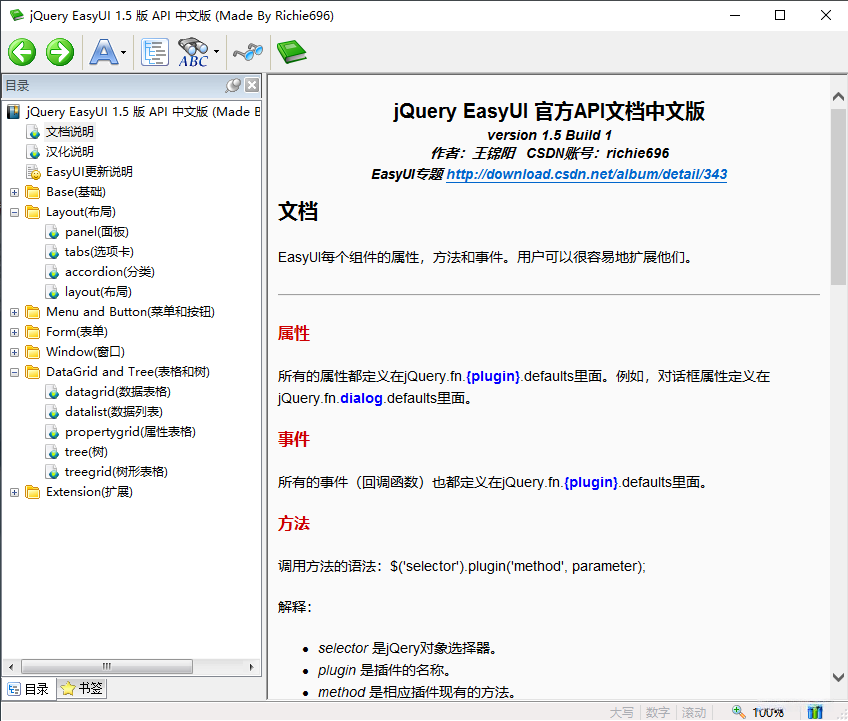The image size is (848, 721).
Task: Click the green Back arrow button
Action: [22, 52]
